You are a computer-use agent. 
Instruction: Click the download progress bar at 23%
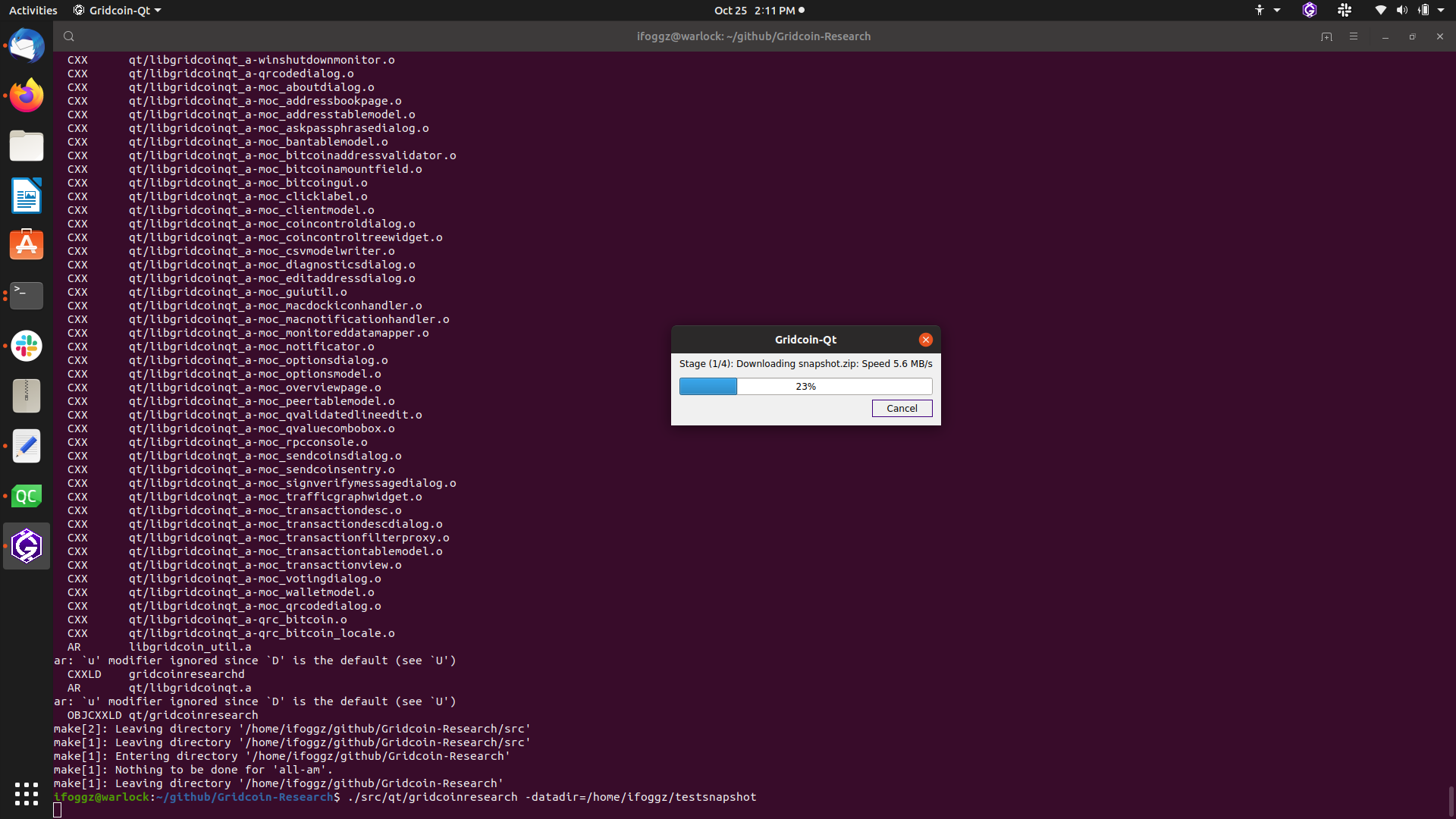(805, 387)
